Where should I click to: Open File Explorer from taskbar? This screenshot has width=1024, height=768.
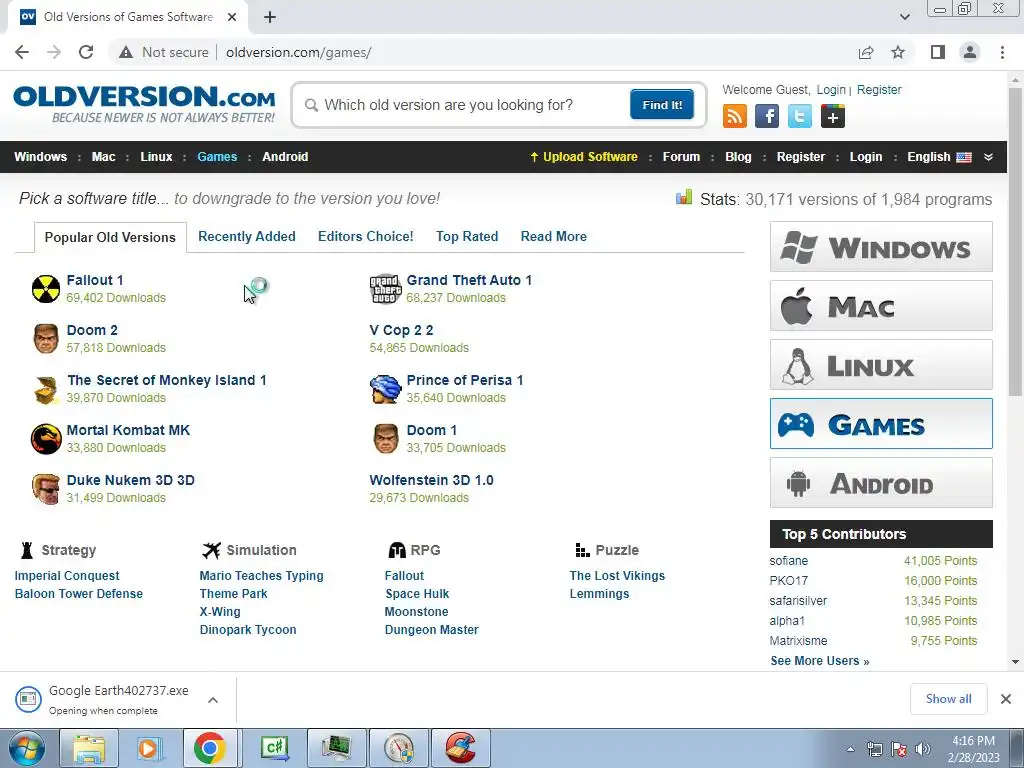[x=89, y=748]
